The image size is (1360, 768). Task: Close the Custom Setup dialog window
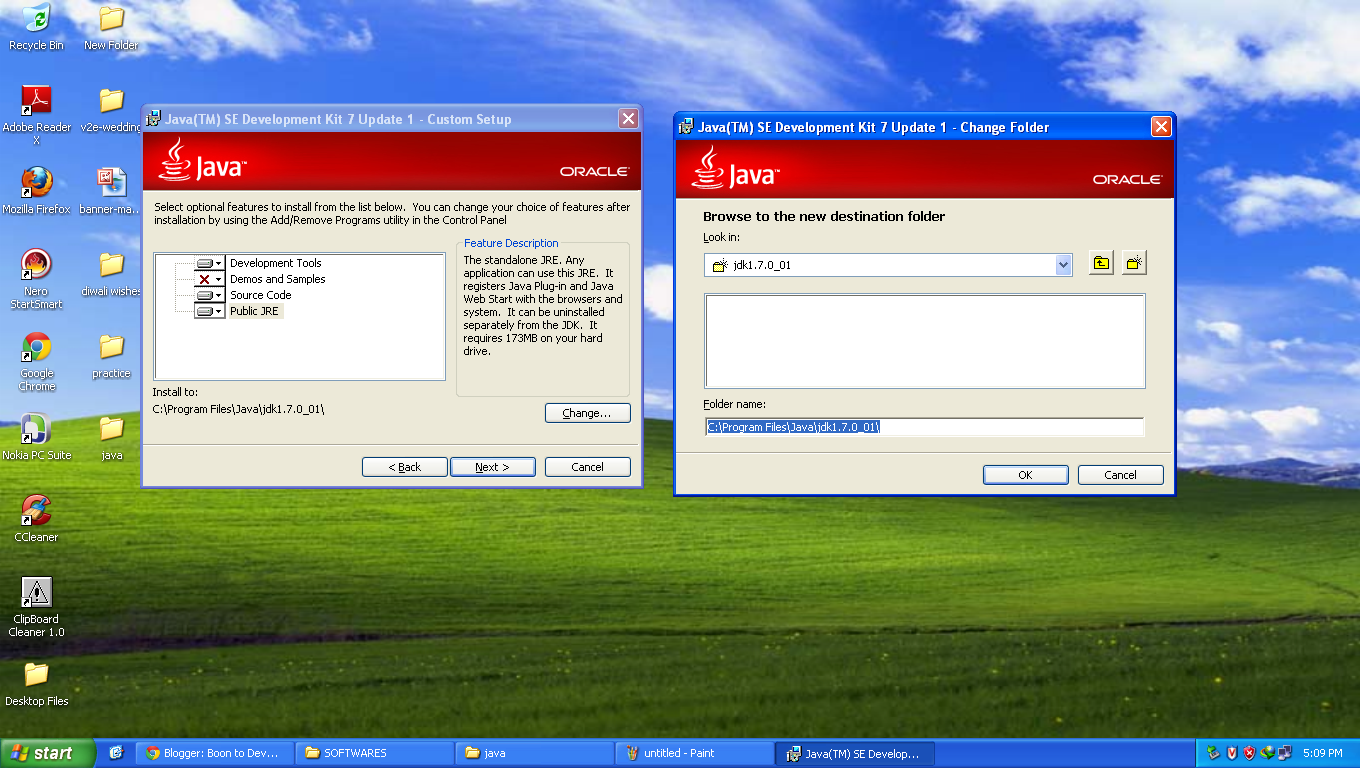(628, 119)
